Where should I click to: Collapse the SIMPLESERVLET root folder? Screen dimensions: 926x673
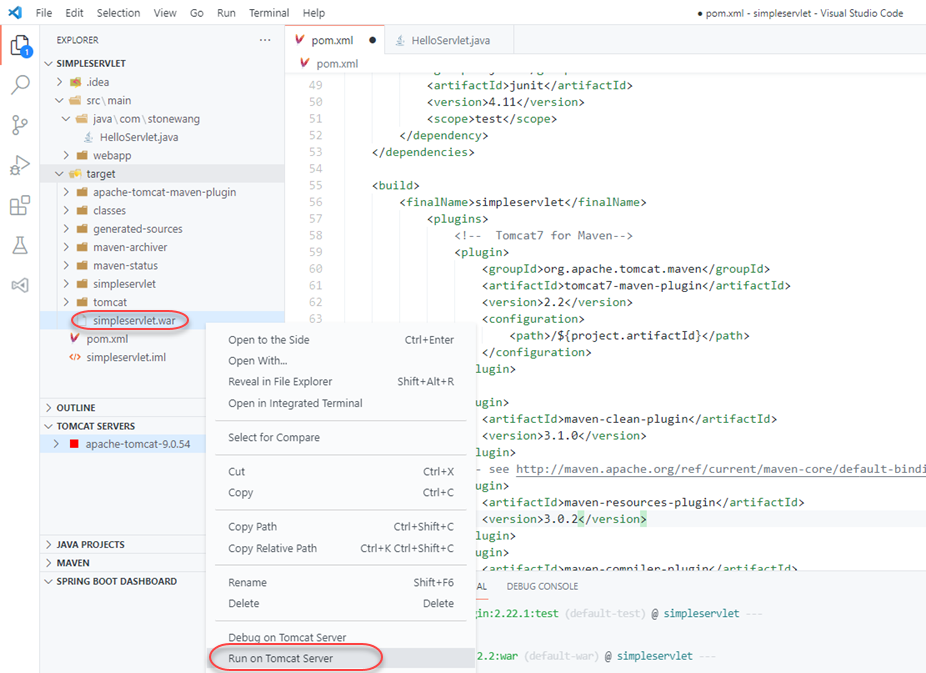(x=48, y=63)
